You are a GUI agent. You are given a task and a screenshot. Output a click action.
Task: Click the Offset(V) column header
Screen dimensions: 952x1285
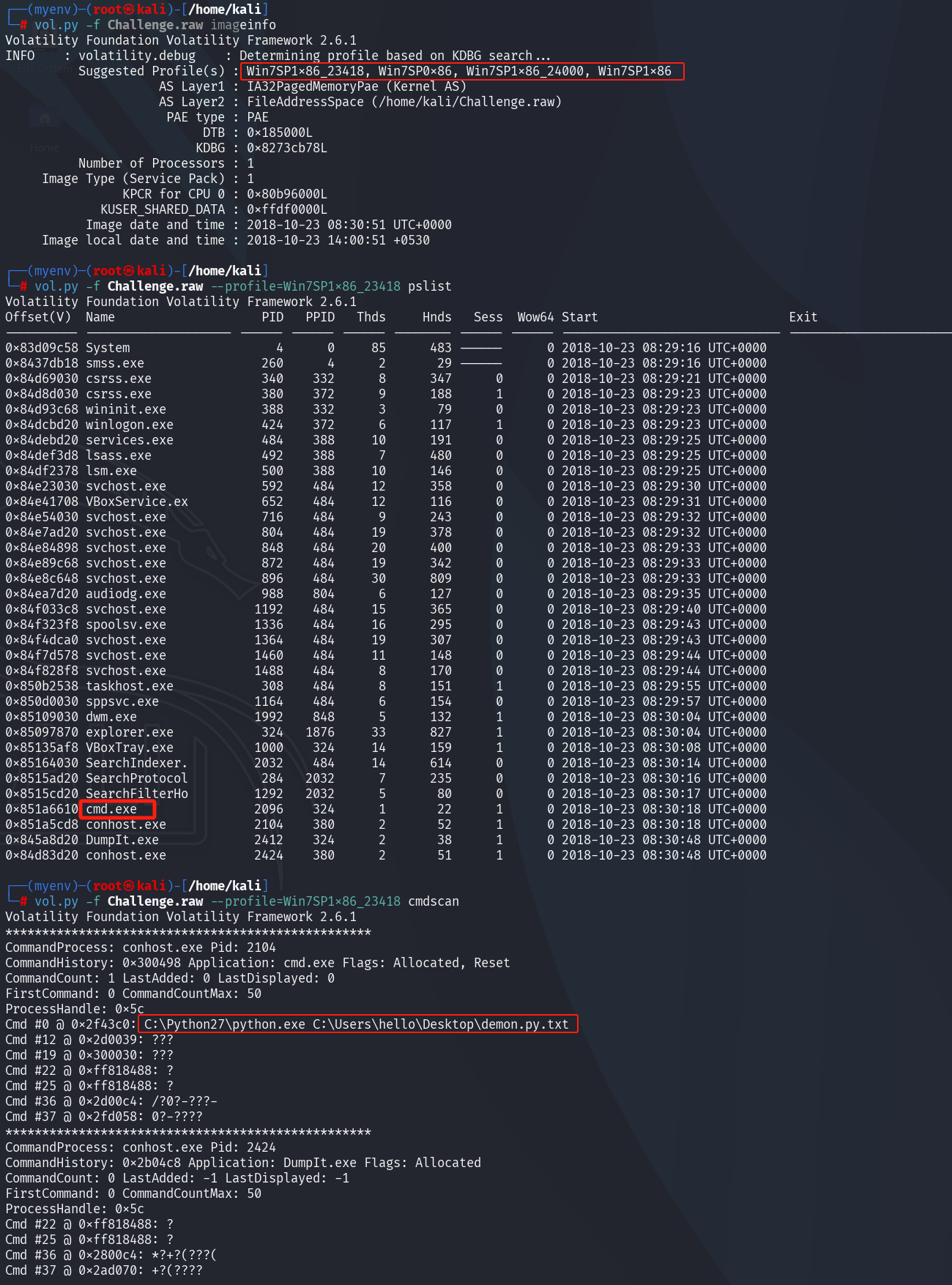pos(38,317)
